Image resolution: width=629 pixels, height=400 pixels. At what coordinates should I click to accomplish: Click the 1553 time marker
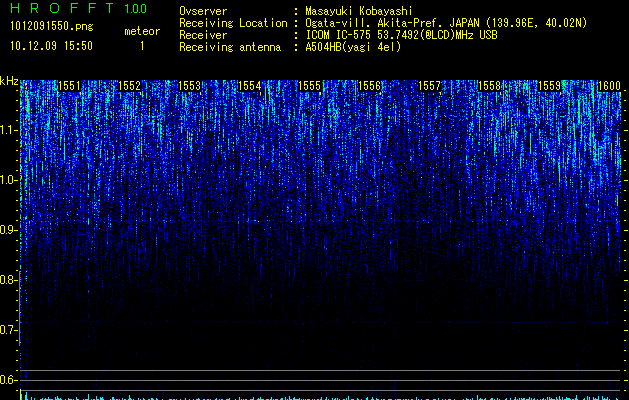coord(189,86)
